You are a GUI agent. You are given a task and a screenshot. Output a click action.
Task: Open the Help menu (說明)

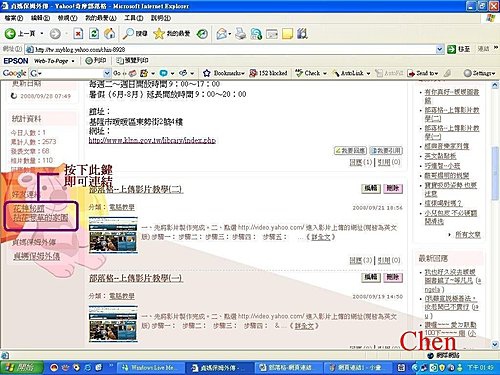click(x=161, y=18)
